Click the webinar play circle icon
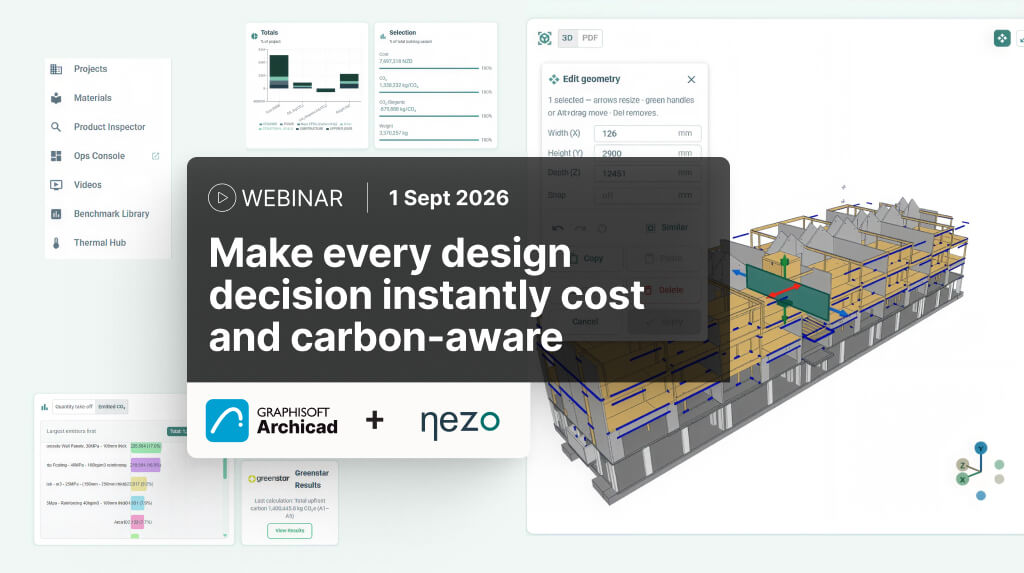 [222, 198]
